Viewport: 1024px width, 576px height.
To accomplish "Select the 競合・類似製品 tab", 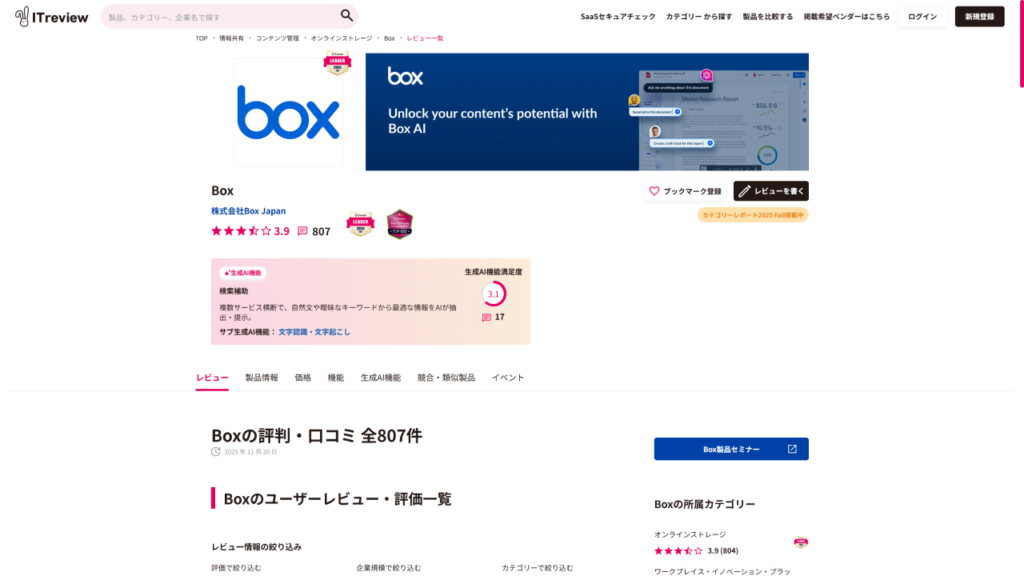I will pos(446,378).
